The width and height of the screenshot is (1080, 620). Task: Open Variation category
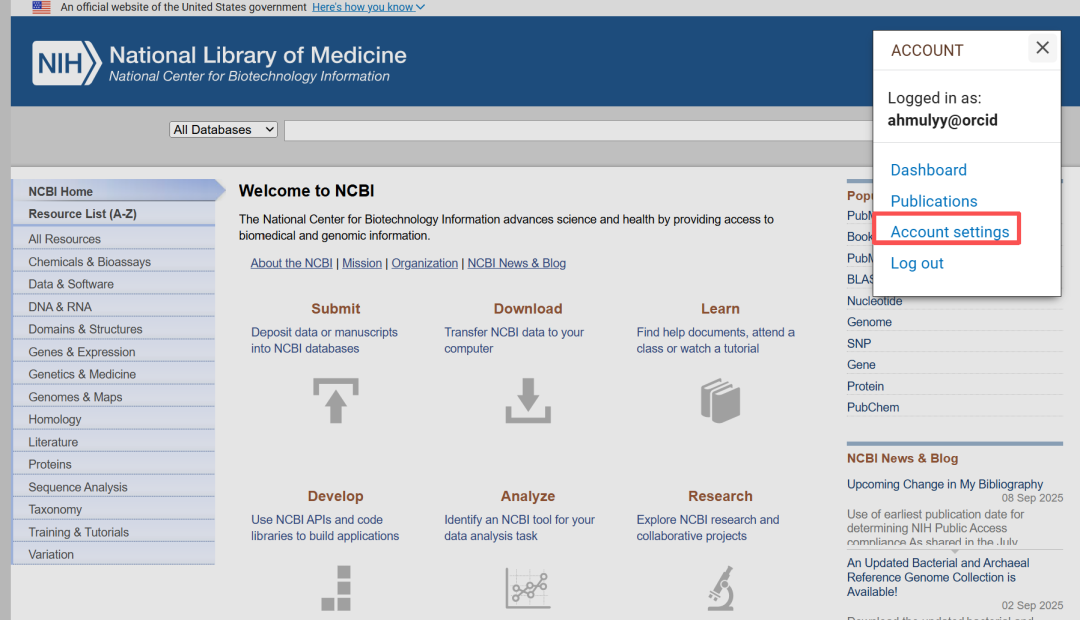tap(114, 555)
